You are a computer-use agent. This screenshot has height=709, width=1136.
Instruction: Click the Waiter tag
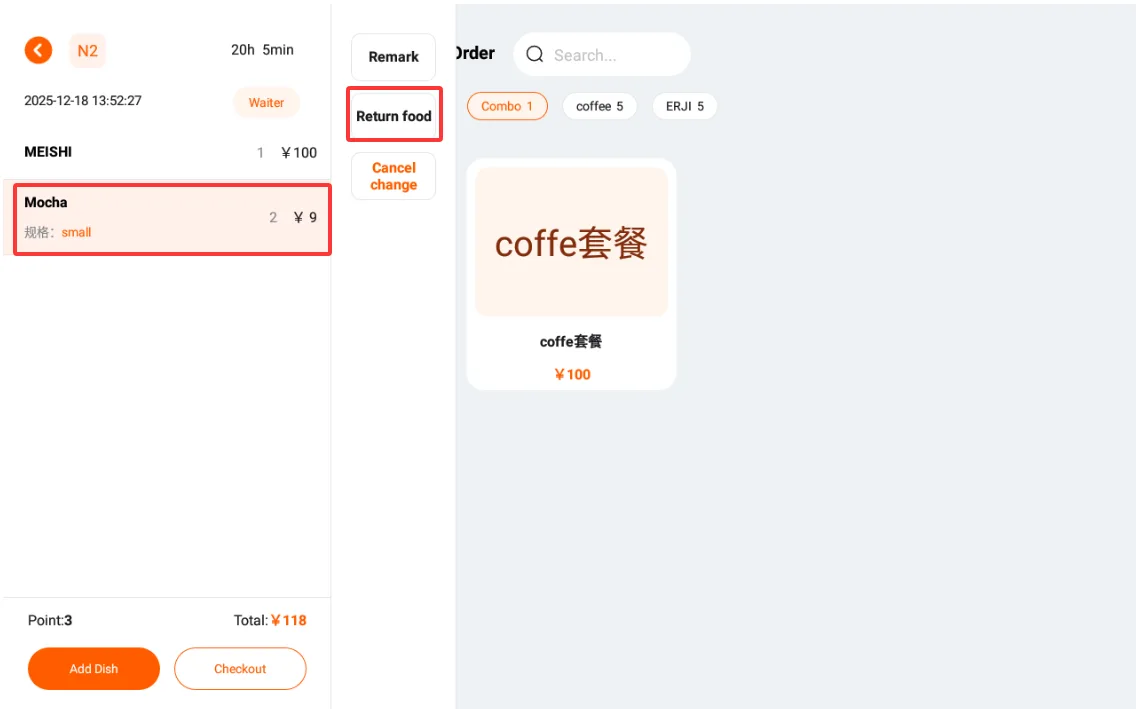pos(266,103)
